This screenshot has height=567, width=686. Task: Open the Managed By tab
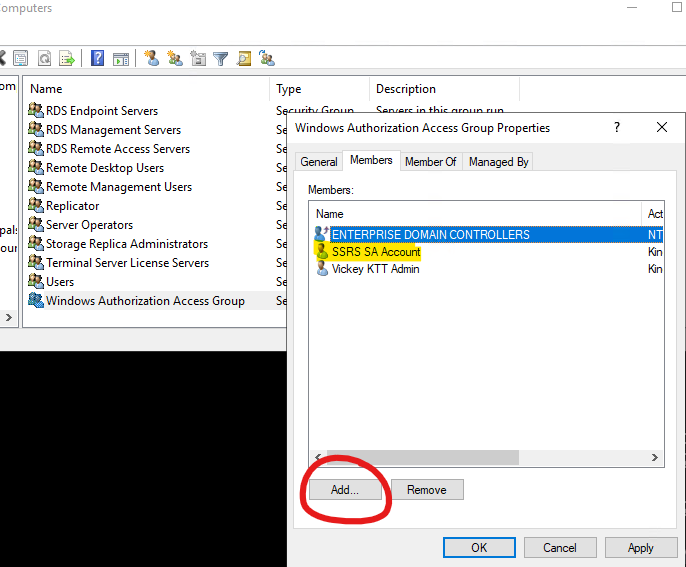[498, 162]
